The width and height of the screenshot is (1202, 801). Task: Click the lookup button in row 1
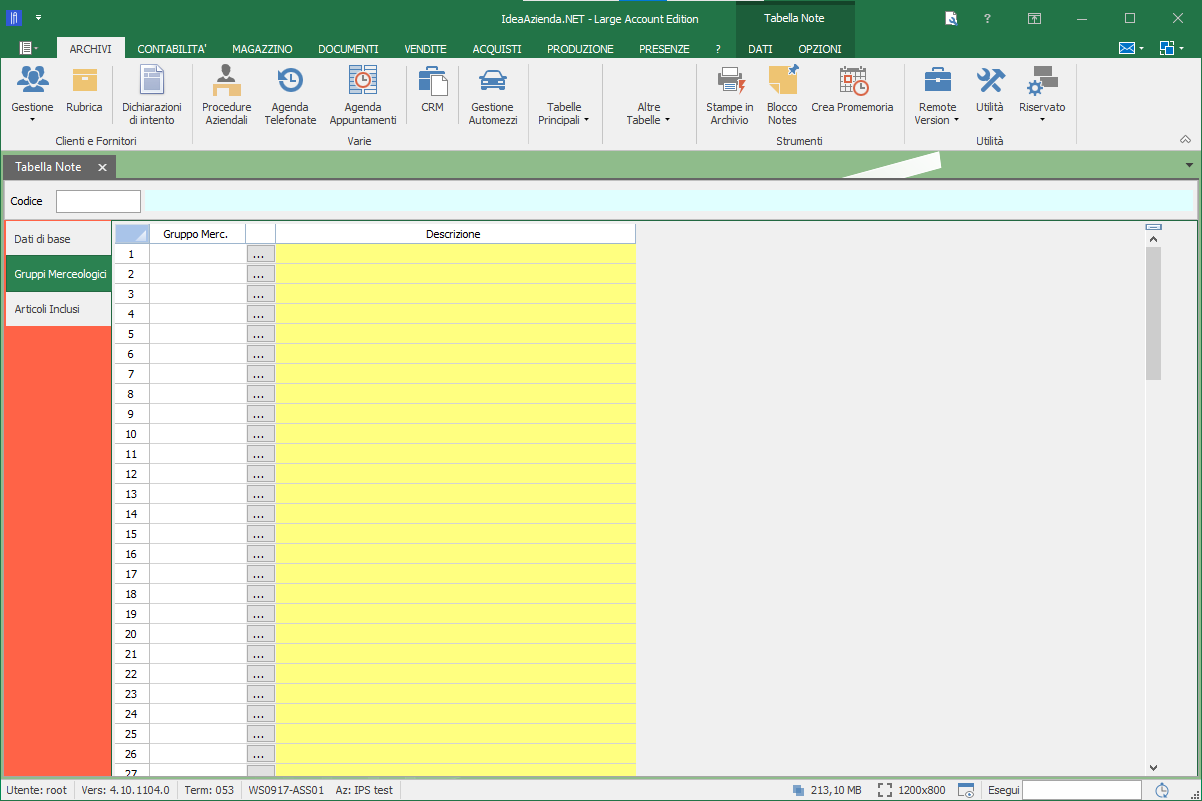point(260,254)
